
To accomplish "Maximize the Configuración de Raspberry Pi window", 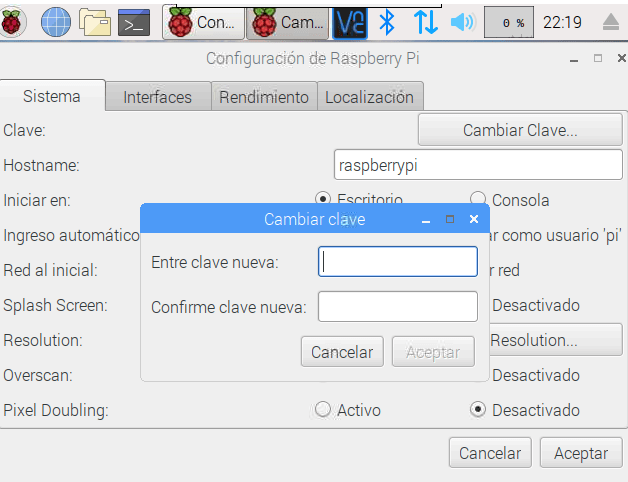I will coord(598,58).
